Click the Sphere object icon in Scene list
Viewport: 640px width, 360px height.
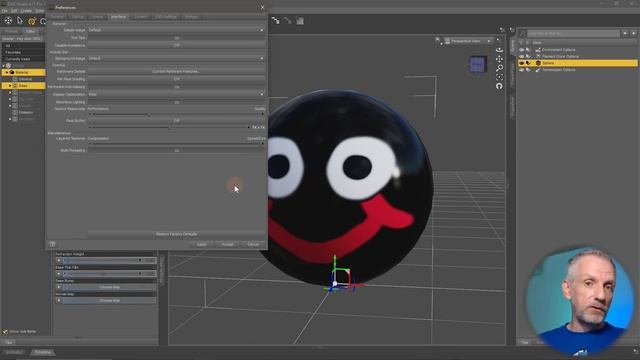point(538,63)
